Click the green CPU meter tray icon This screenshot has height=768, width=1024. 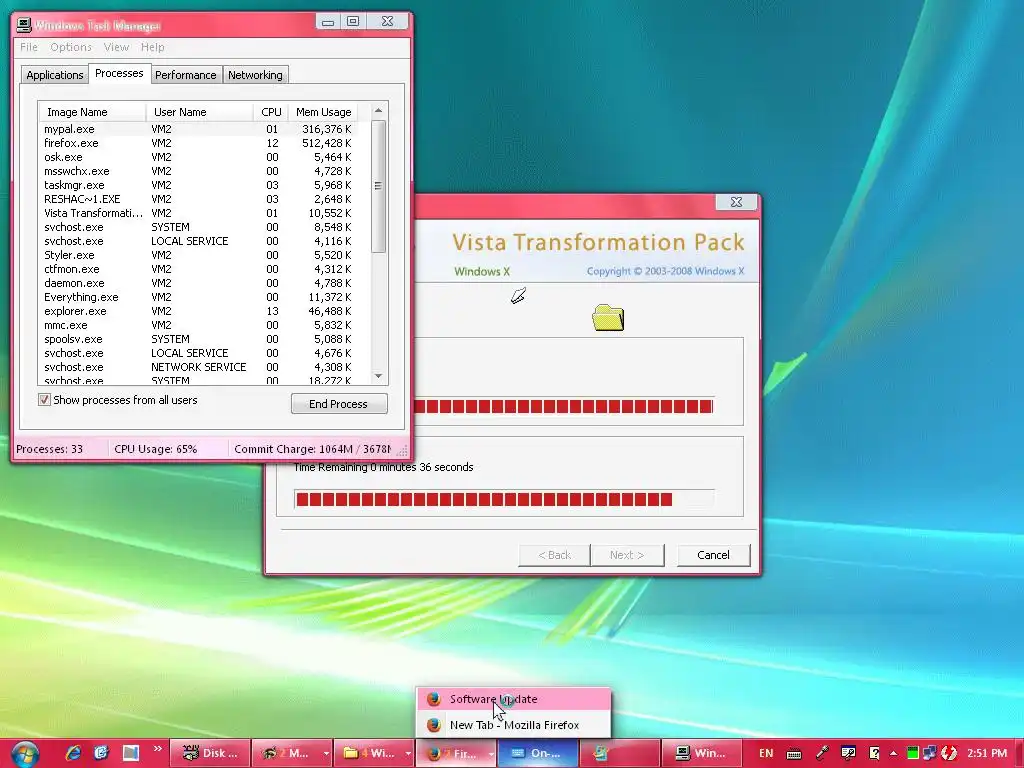click(913, 753)
